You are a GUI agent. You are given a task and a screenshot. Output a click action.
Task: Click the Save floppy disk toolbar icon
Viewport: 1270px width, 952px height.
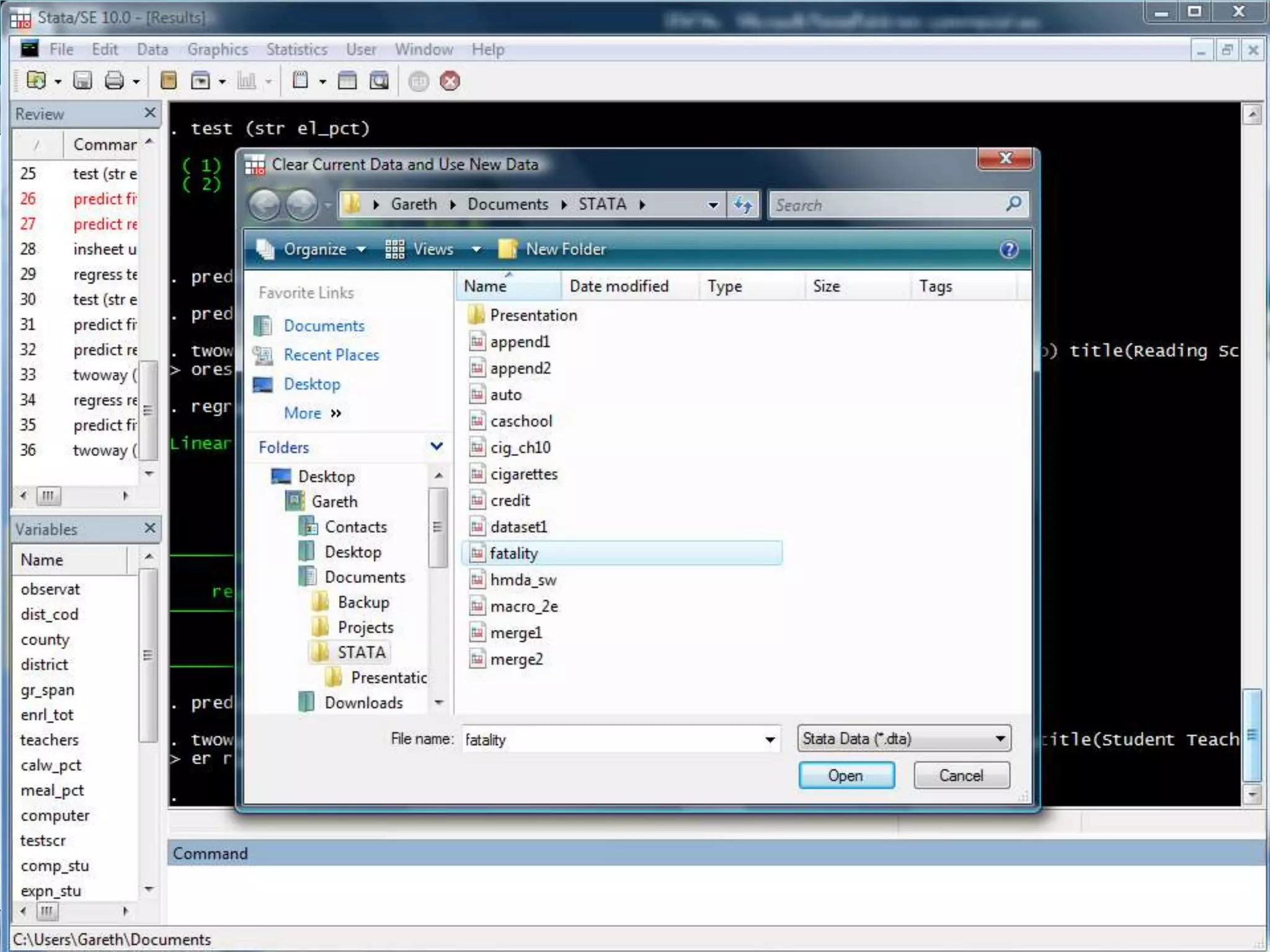(82, 81)
